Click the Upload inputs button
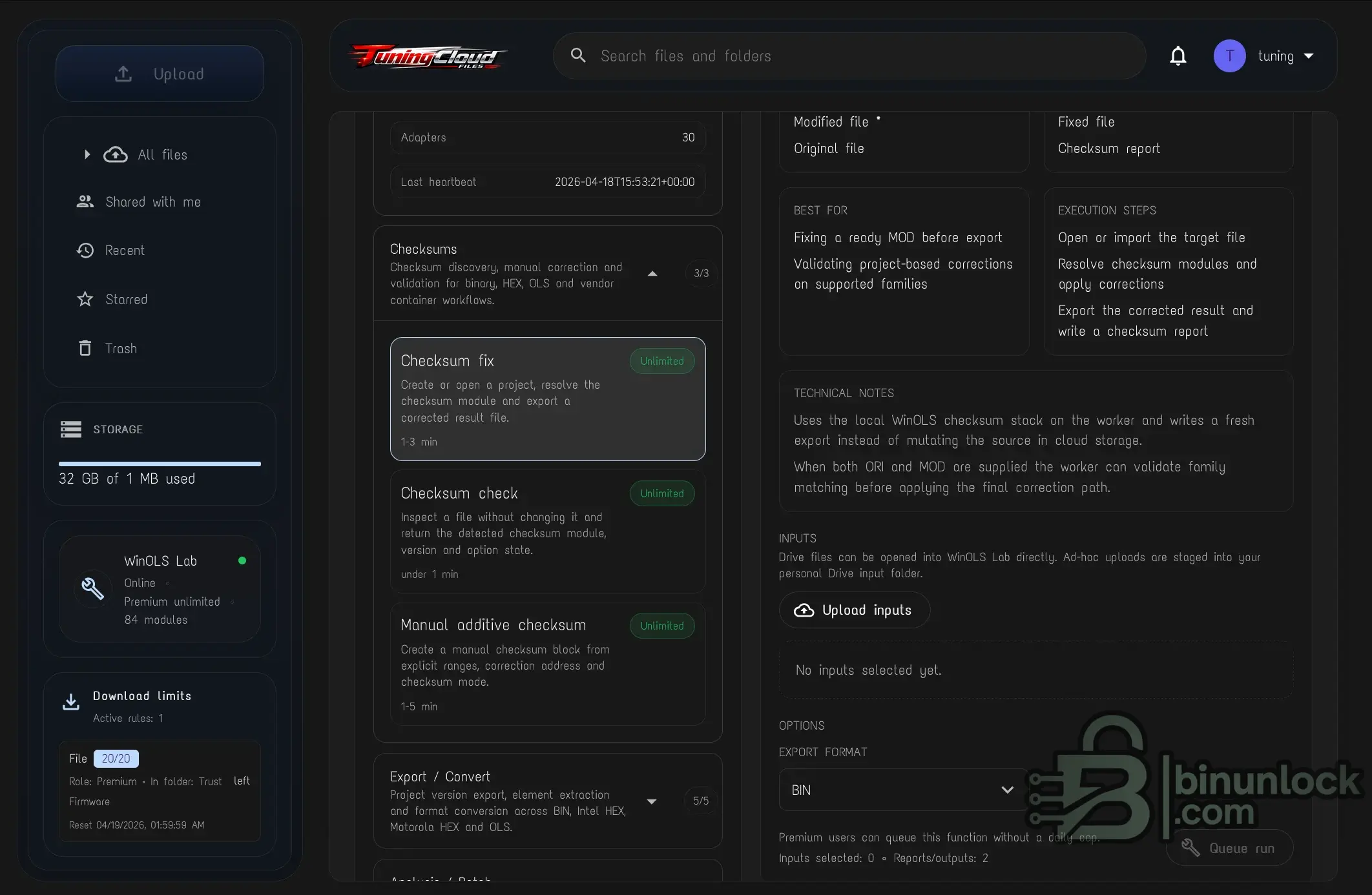Screen dimensions: 1372x895 coord(854,610)
